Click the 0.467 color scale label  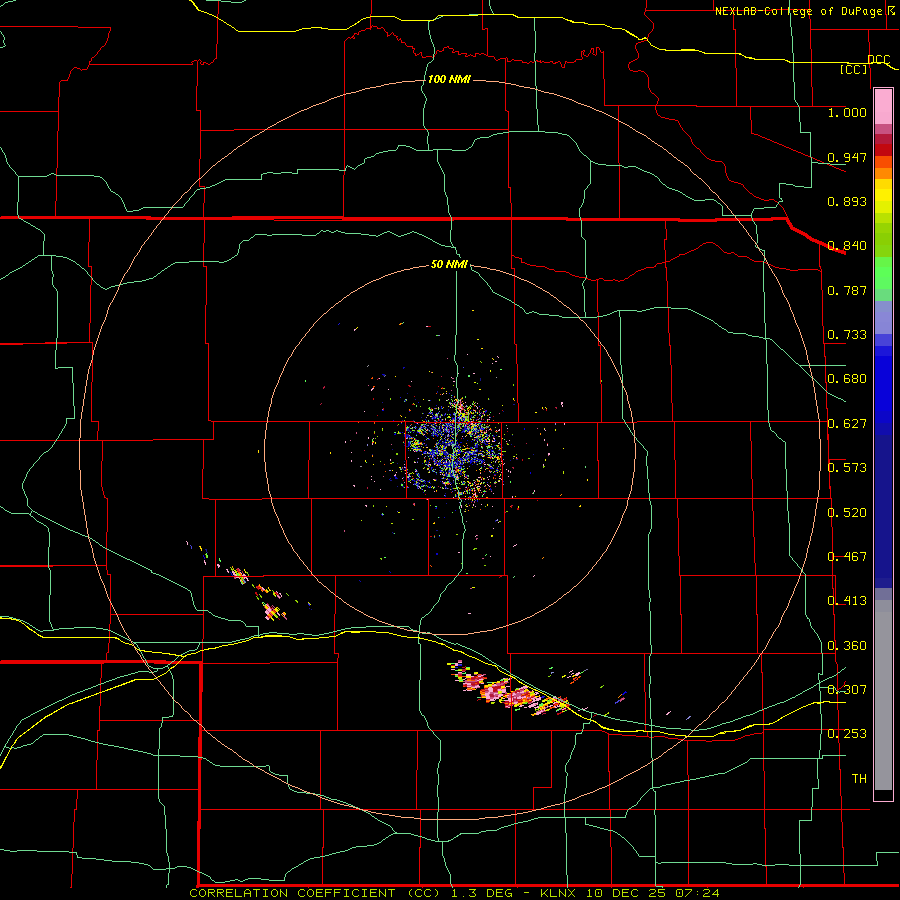tap(847, 556)
